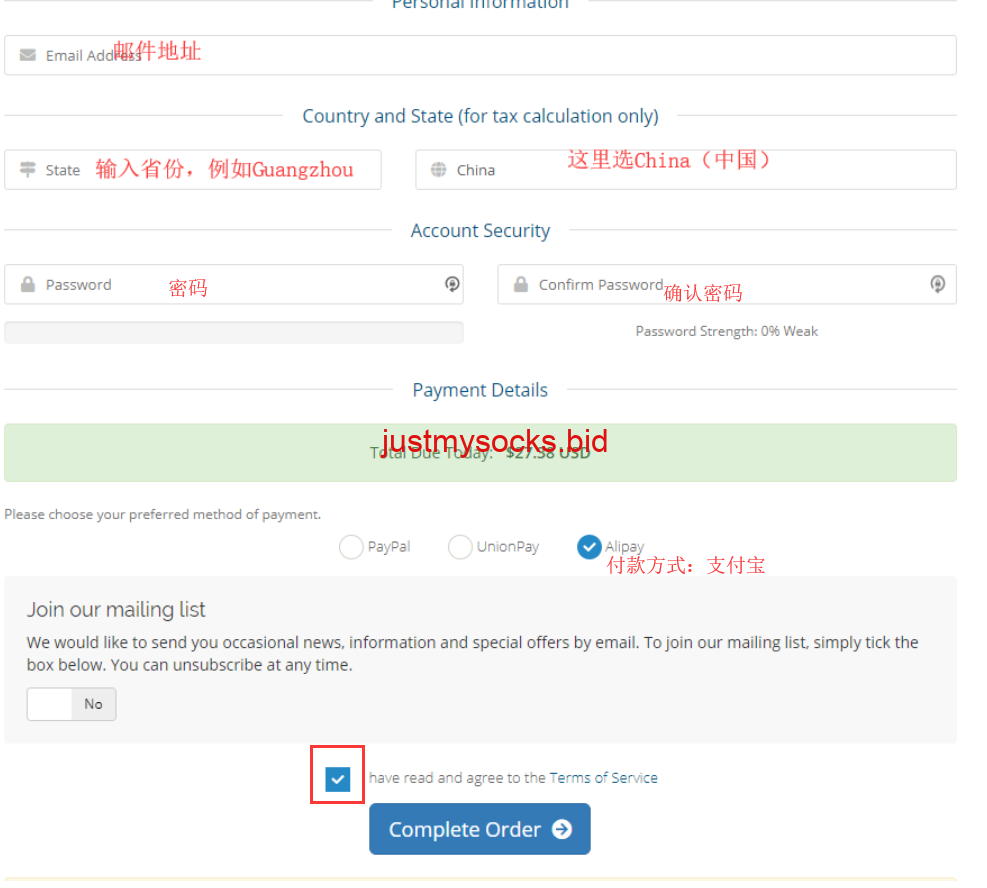Click the padlock icon in Confirm Password field
Screen dimensions: 987x888
pyautogui.click(x=520, y=285)
